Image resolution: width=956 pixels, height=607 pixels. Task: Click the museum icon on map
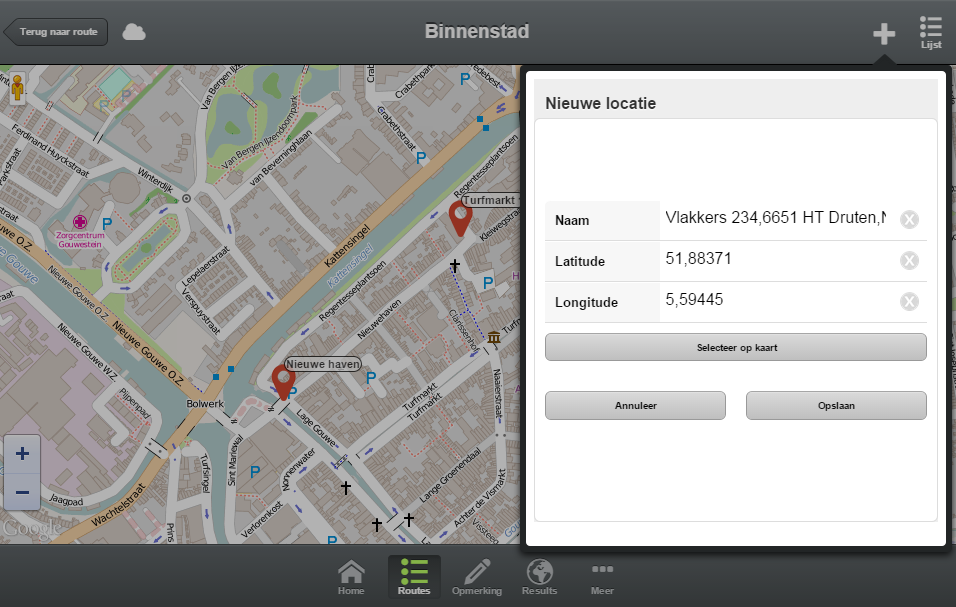pos(494,336)
